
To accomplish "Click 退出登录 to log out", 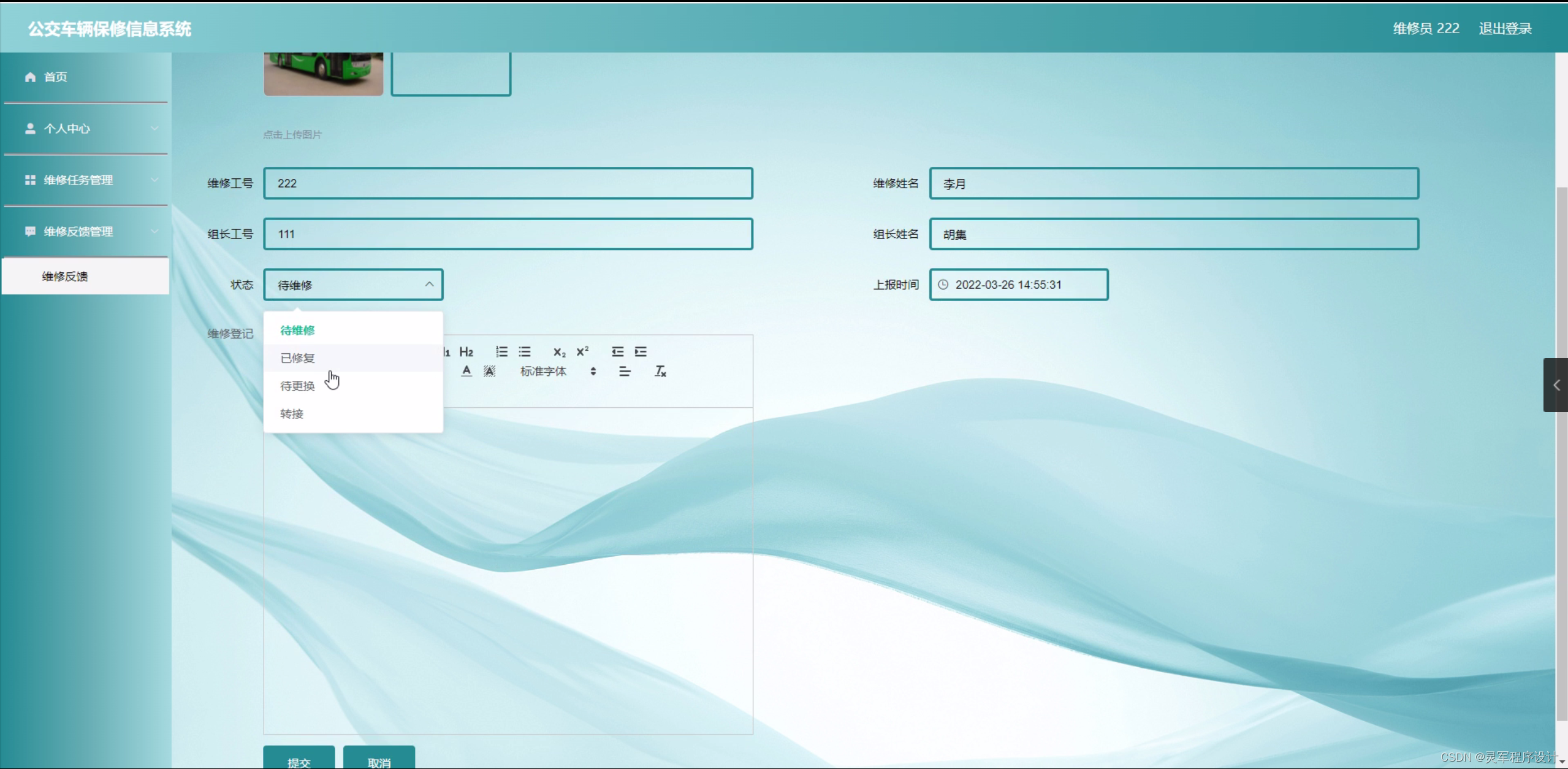I will click(1504, 28).
